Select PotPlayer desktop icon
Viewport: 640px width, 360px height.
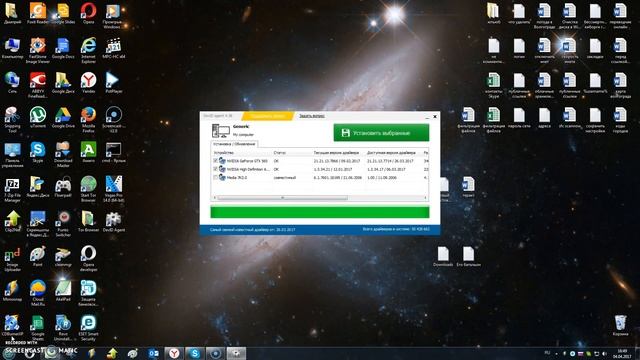(x=113, y=82)
